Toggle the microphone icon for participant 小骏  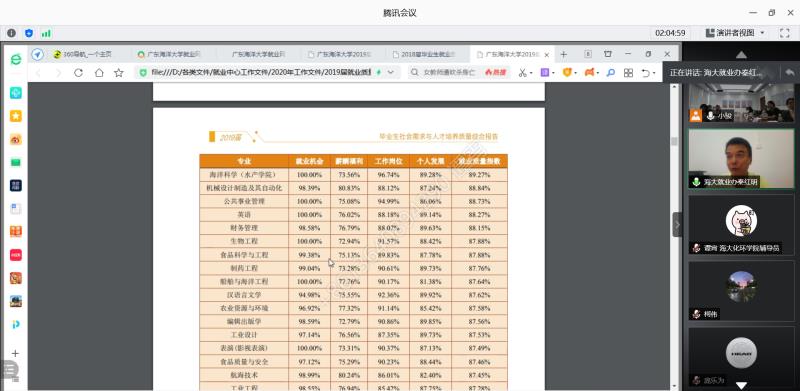pos(710,116)
